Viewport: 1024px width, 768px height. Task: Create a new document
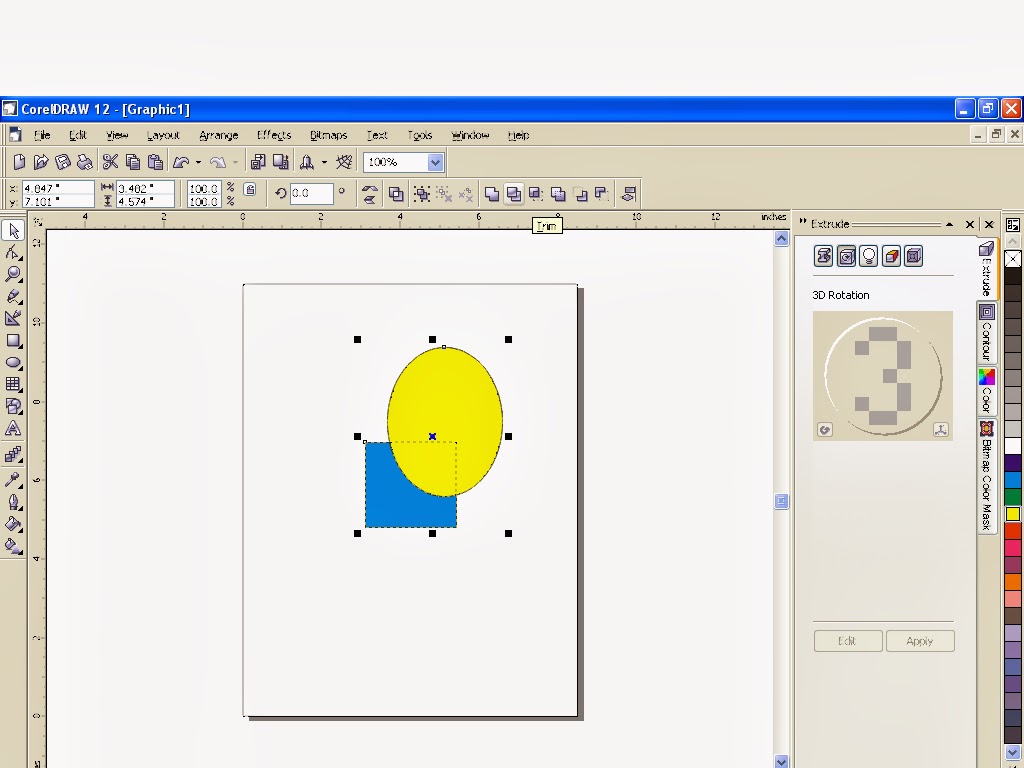tap(20, 162)
